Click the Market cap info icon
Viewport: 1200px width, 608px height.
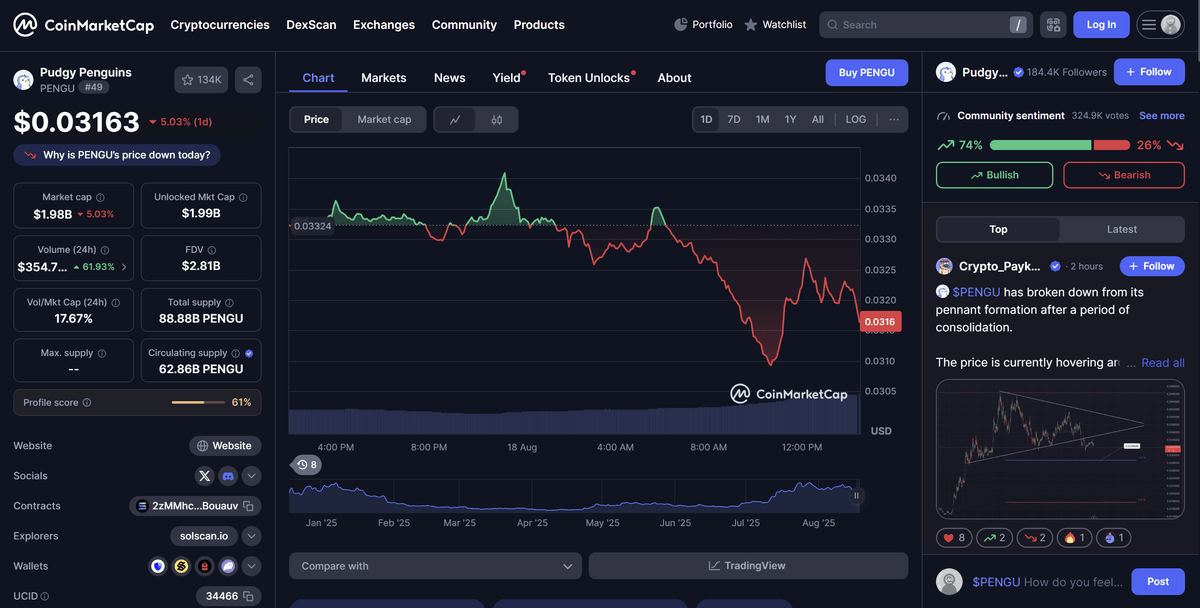click(x=100, y=198)
